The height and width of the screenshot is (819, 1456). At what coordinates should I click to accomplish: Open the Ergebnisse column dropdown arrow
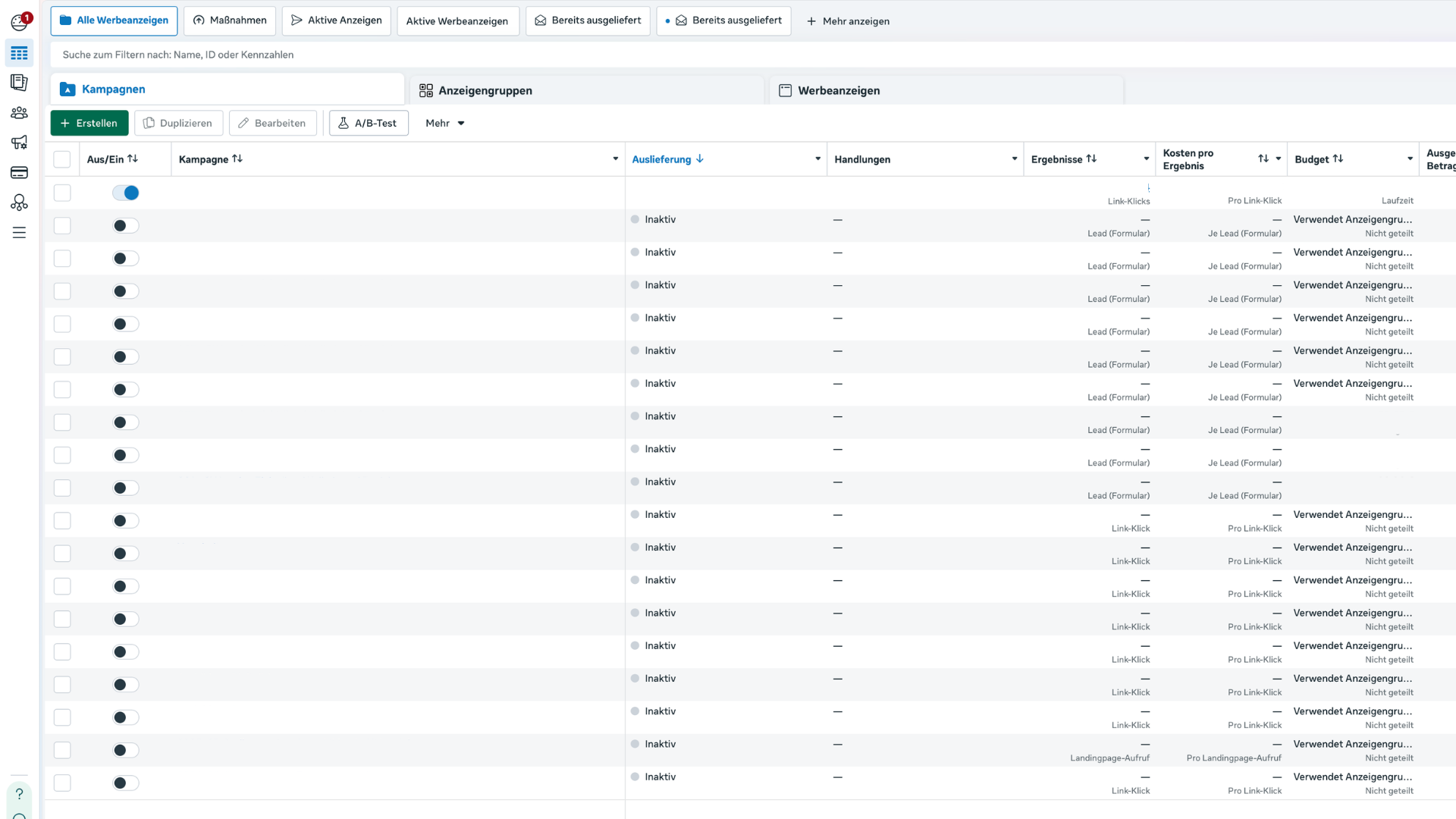coord(1146,159)
